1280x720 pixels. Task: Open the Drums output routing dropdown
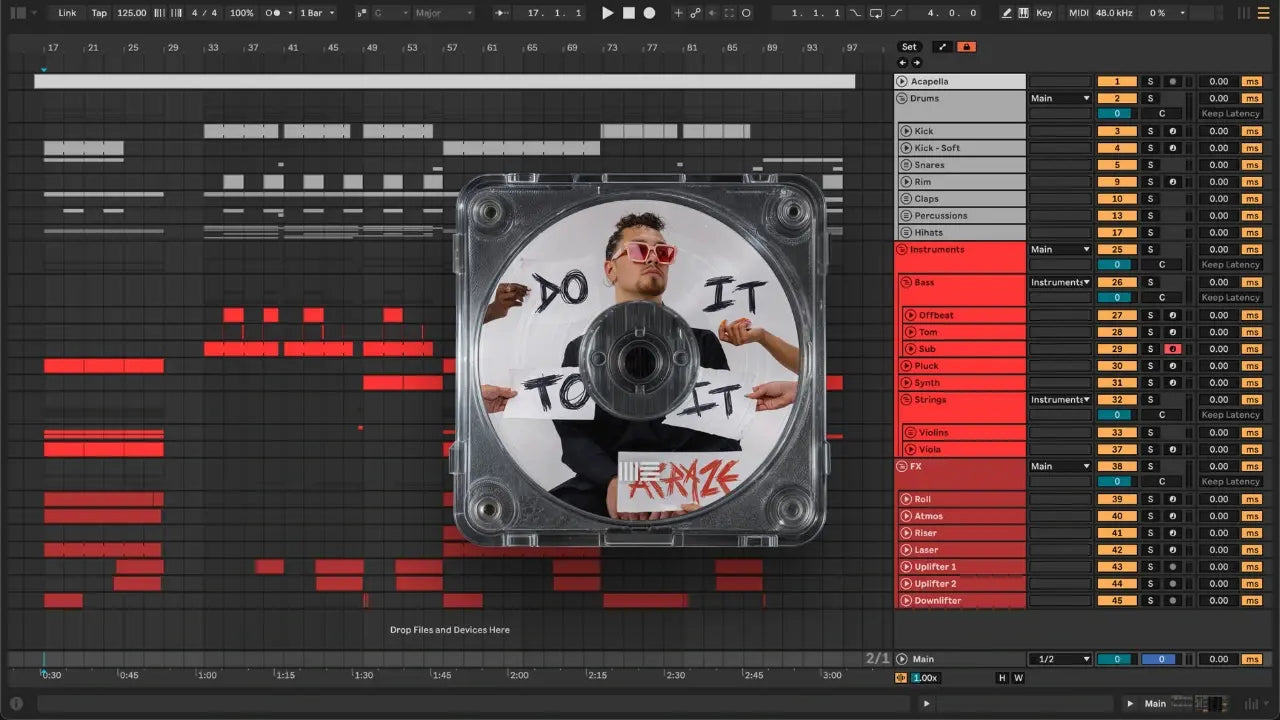[x=1060, y=98]
